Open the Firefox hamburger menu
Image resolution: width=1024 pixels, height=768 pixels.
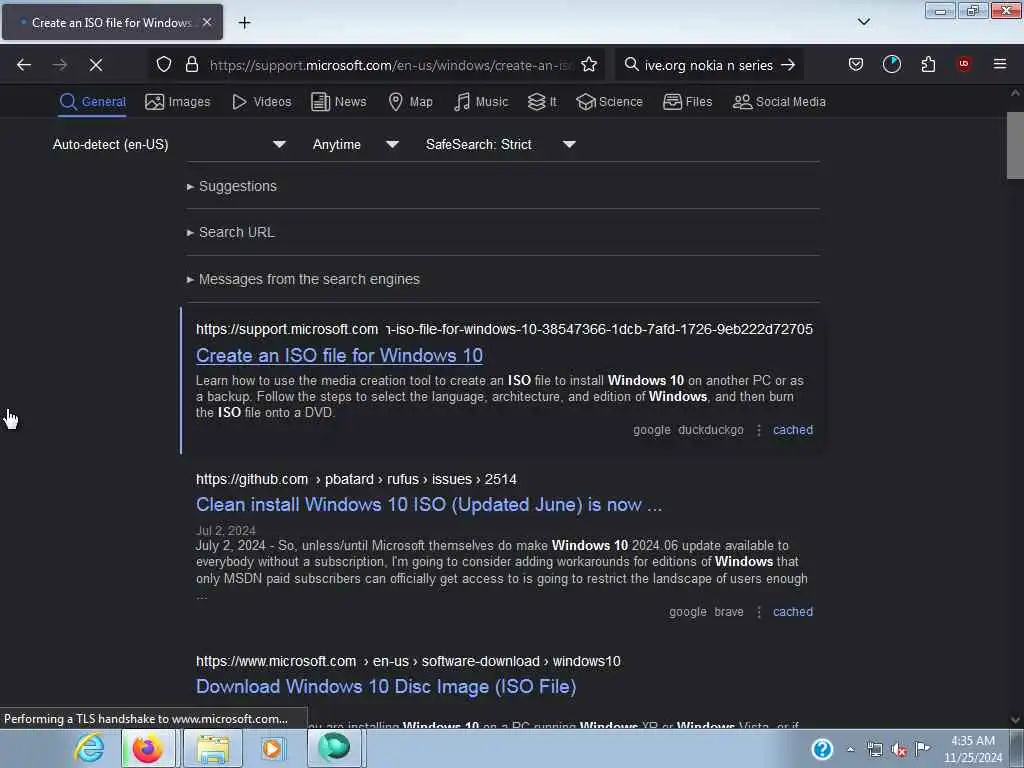[999, 64]
